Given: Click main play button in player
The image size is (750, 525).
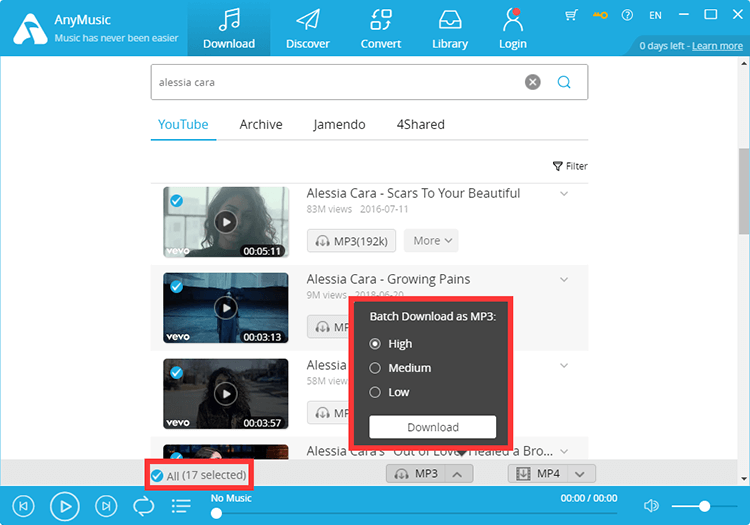Looking at the screenshot, I should [x=65, y=506].
